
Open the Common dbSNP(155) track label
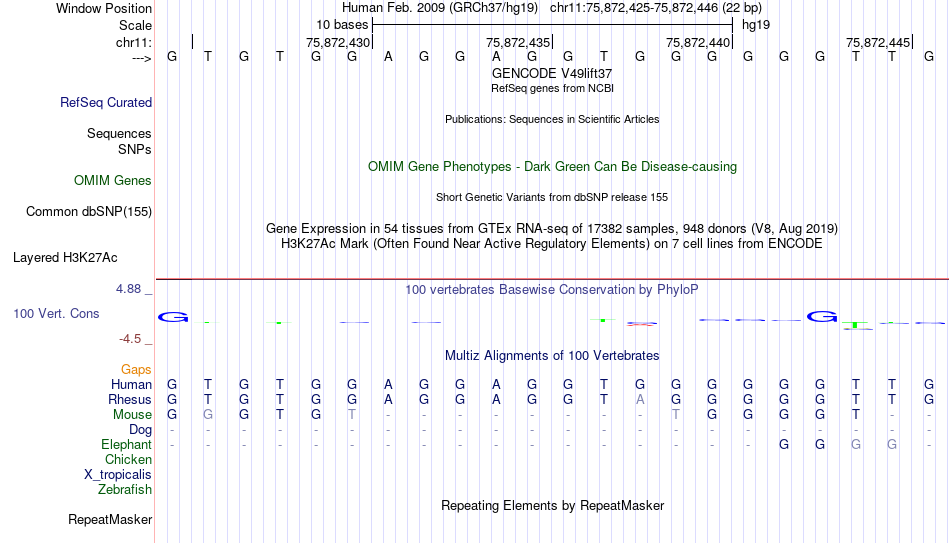pyautogui.click(x=89, y=212)
